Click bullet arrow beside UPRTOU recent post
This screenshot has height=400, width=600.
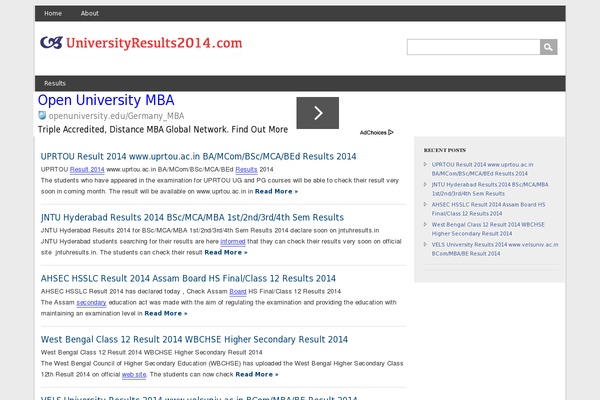point(426,164)
